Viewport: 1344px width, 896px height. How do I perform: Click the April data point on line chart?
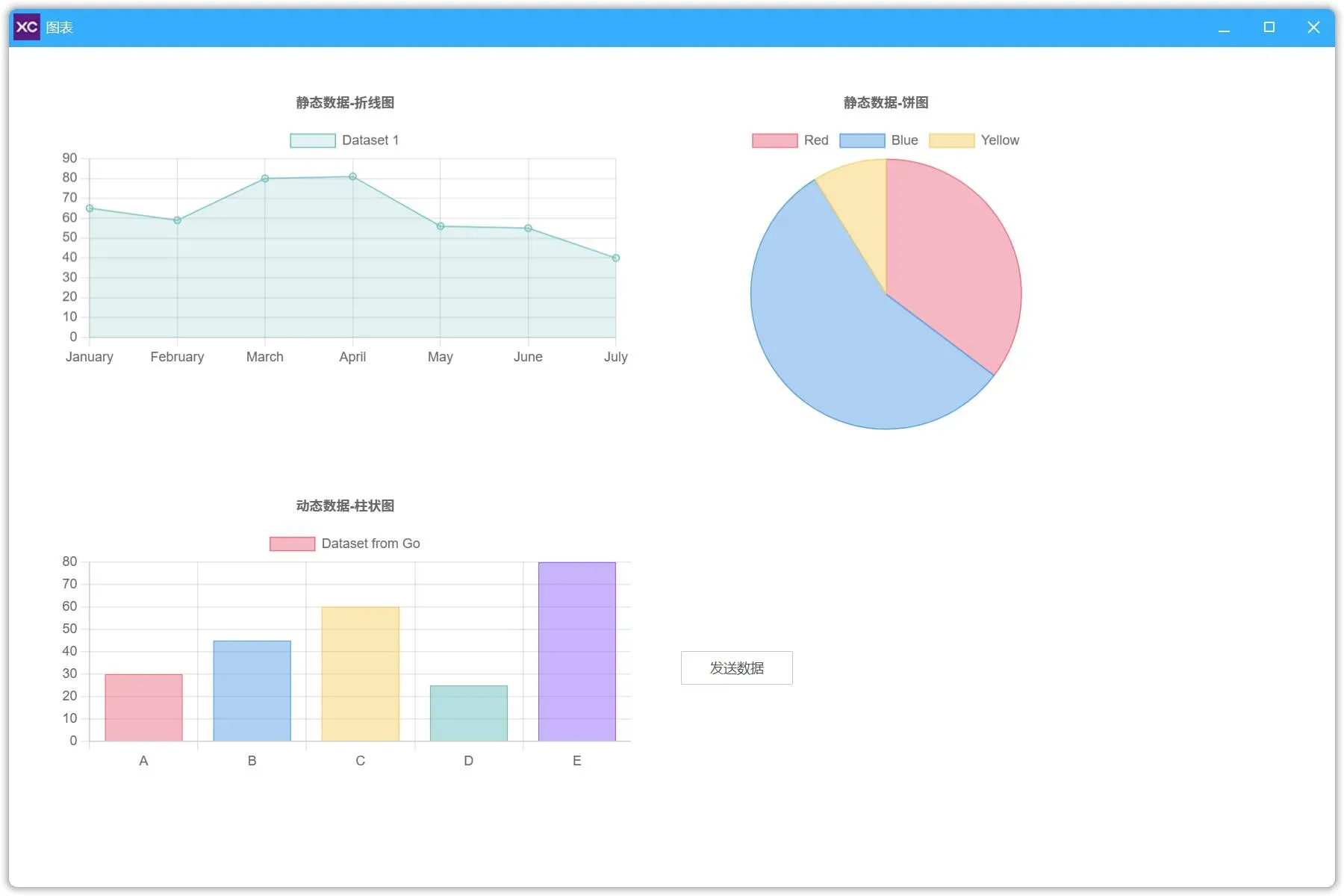coord(352,177)
